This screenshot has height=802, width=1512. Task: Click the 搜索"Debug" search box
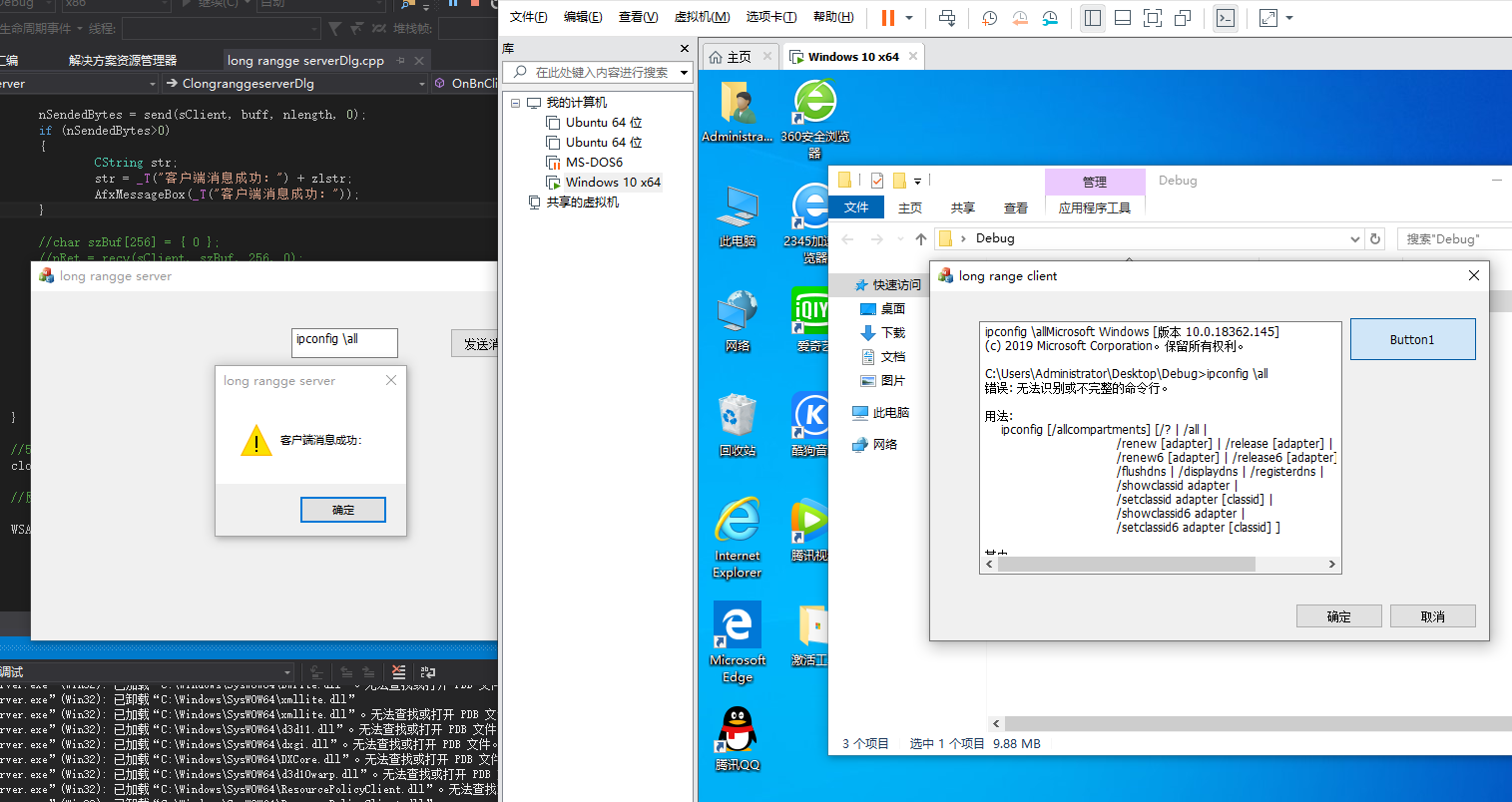[x=1453, y=239]
